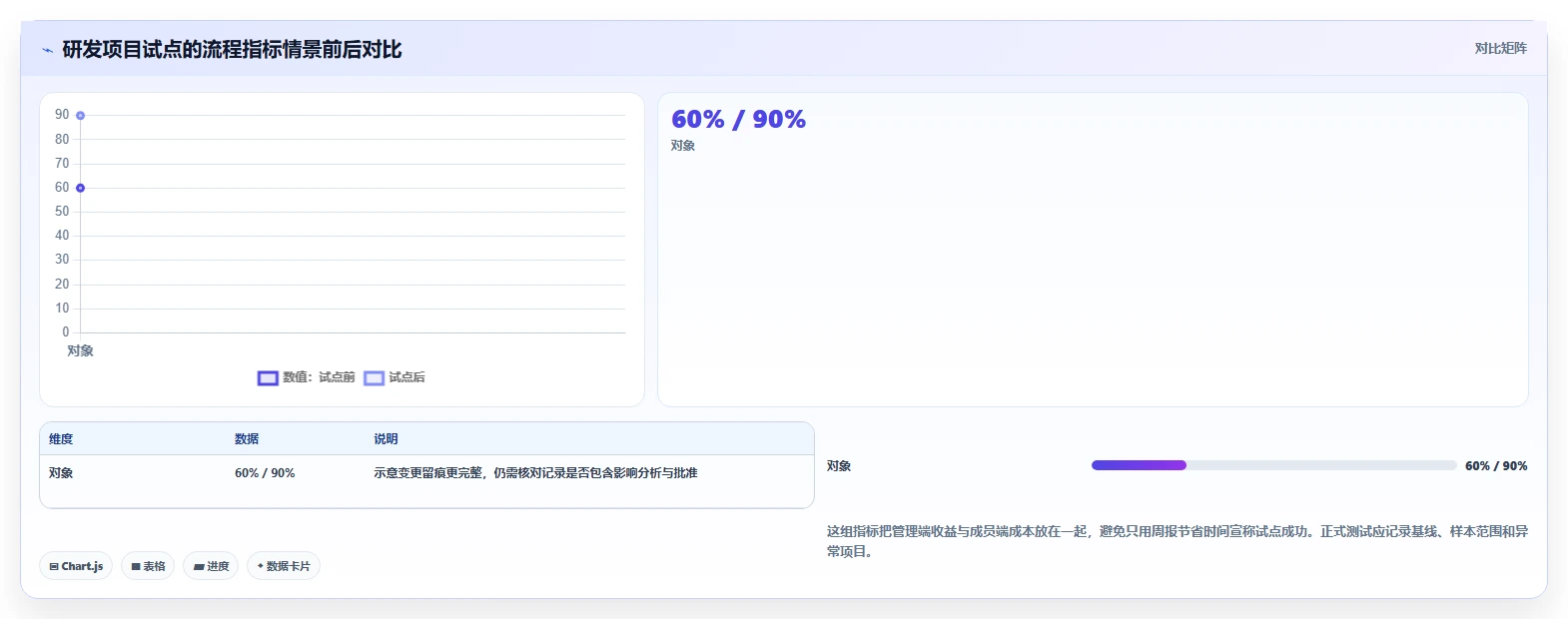Click the large 60% / 90% card value
1568x619 pixels.
point(738,119)
